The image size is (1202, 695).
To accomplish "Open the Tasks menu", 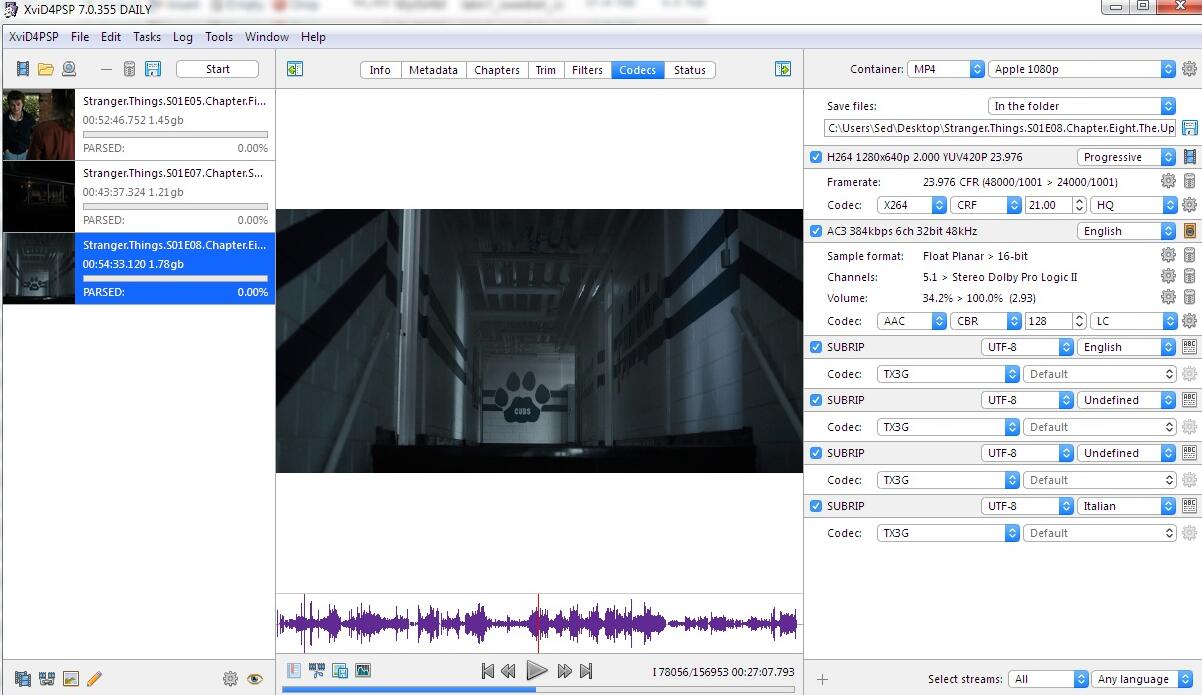I will [147, 37].
